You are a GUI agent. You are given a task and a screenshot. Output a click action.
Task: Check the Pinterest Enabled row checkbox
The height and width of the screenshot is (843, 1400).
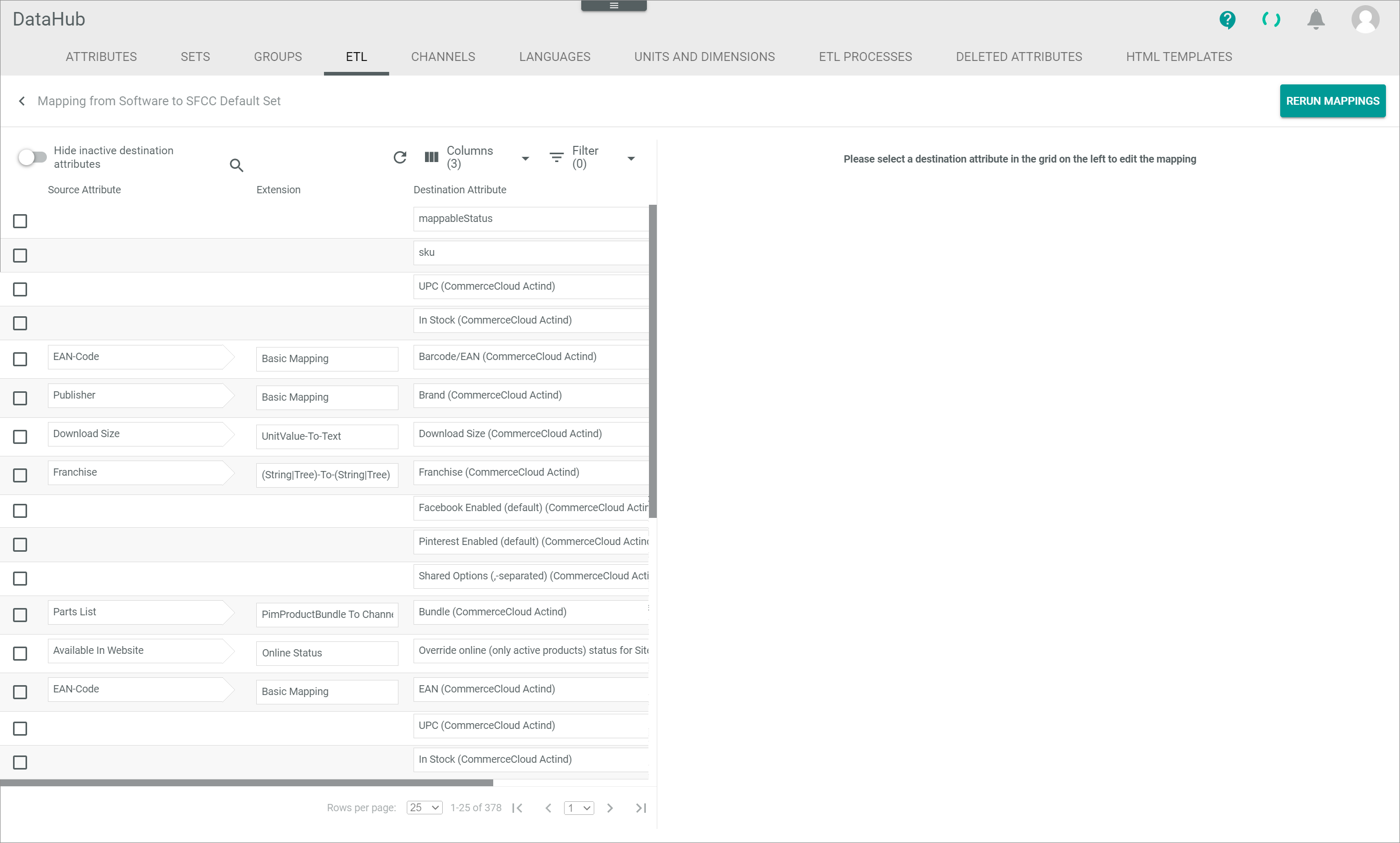coord(20,545)
